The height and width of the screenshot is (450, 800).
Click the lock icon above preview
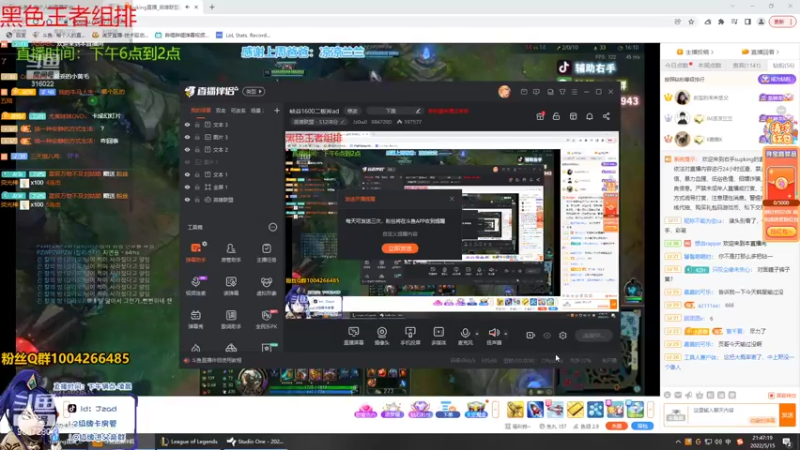556,116
